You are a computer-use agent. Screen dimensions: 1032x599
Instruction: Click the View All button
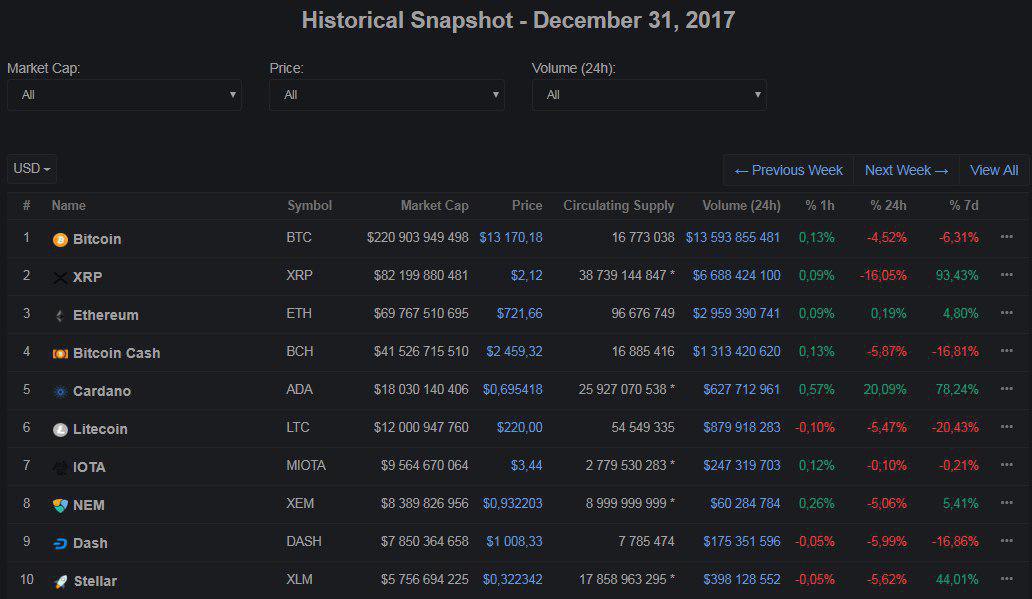994,170
